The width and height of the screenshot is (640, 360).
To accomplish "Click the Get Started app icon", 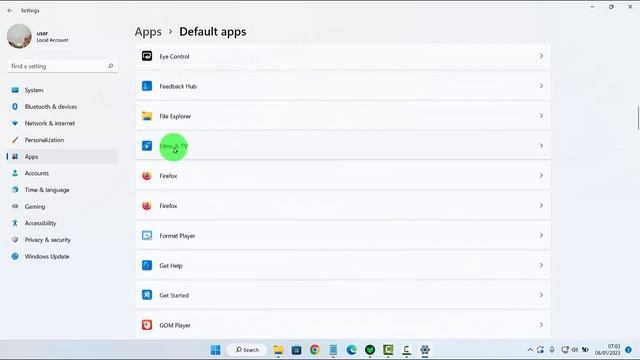I will pyautogui.click(x=147, y=295).
